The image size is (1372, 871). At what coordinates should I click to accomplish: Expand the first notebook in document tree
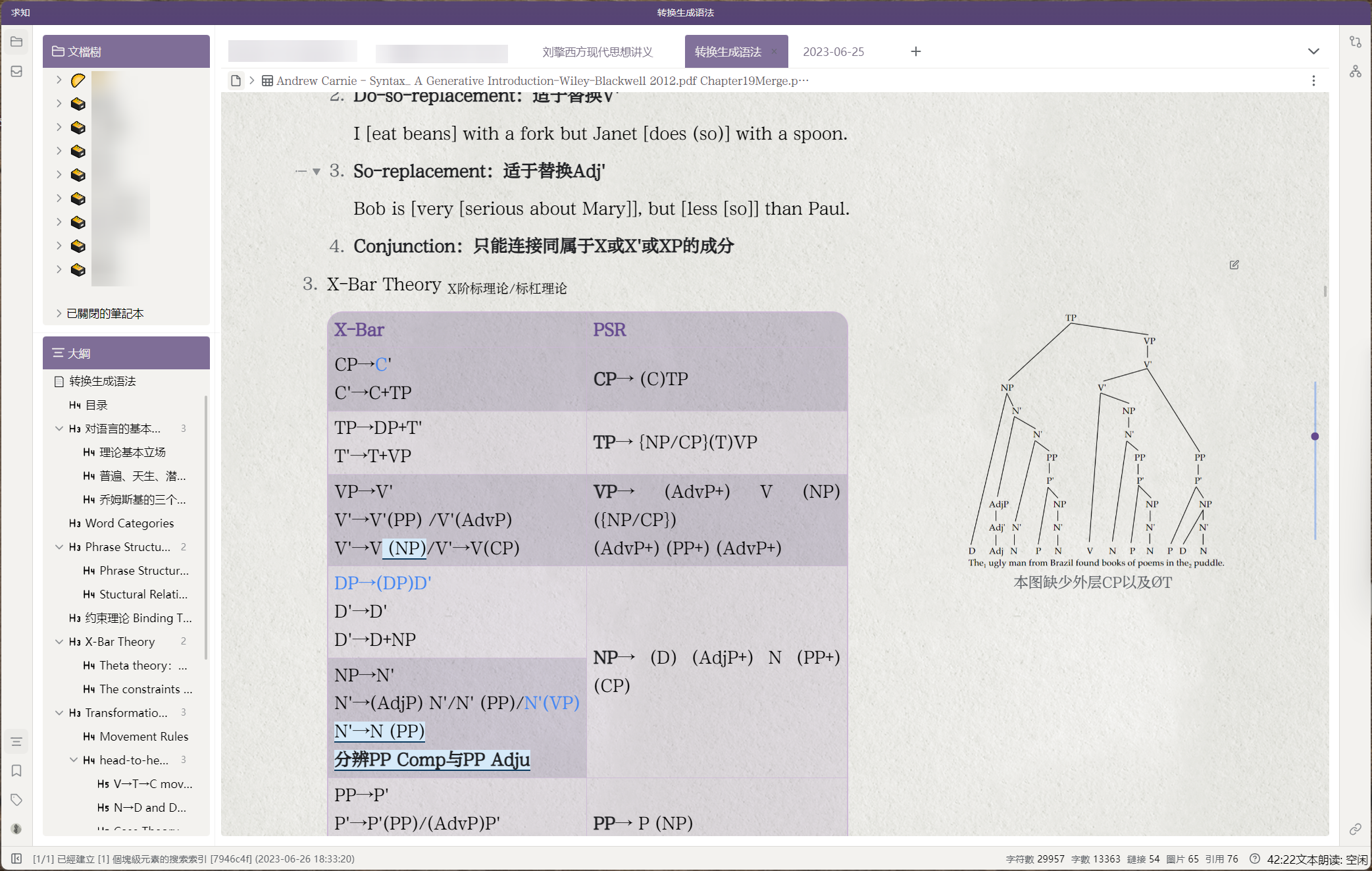(x=59, y=80)
